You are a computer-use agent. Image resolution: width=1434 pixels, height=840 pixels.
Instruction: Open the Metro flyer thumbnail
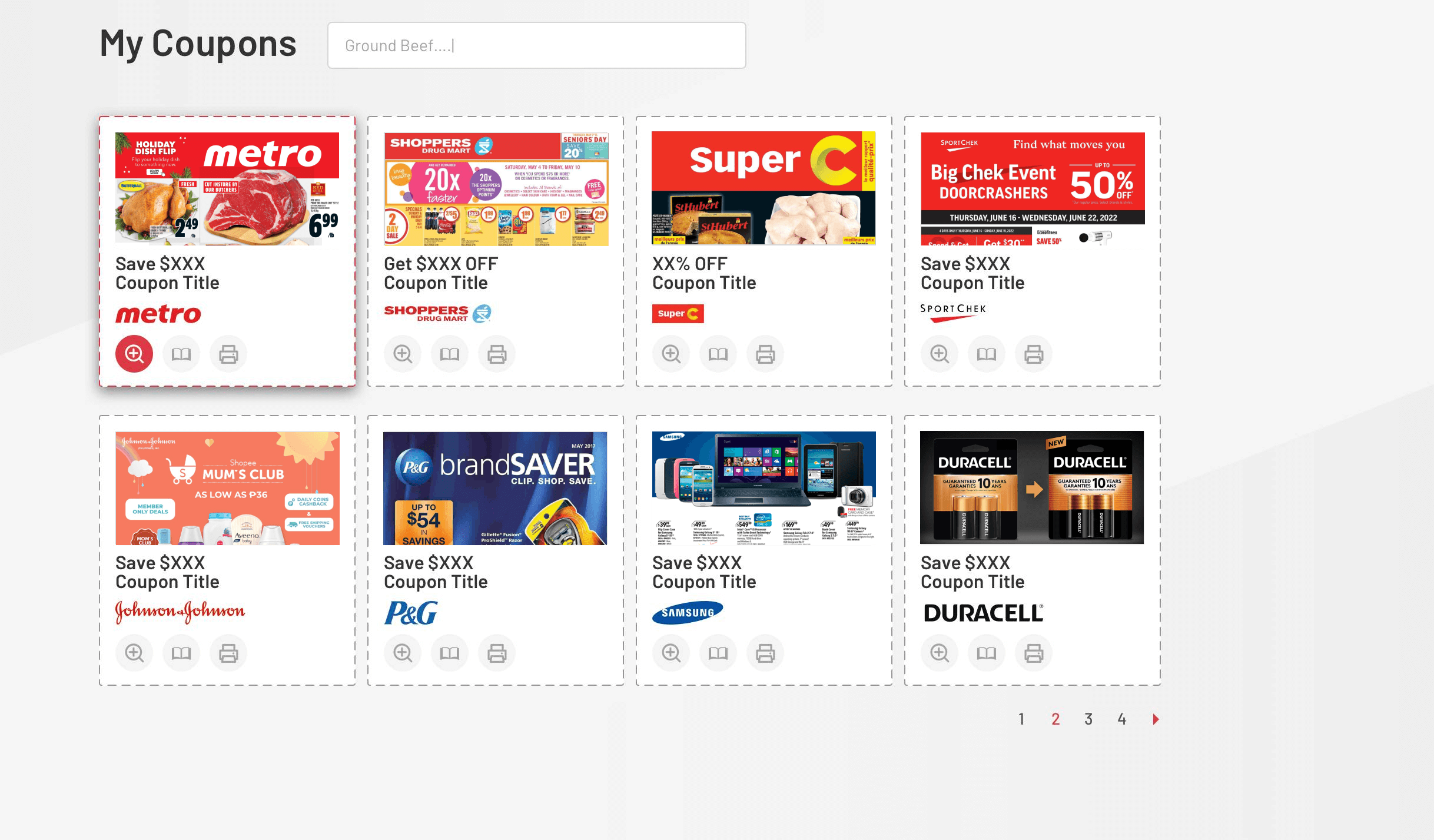[x=227, y=188]
